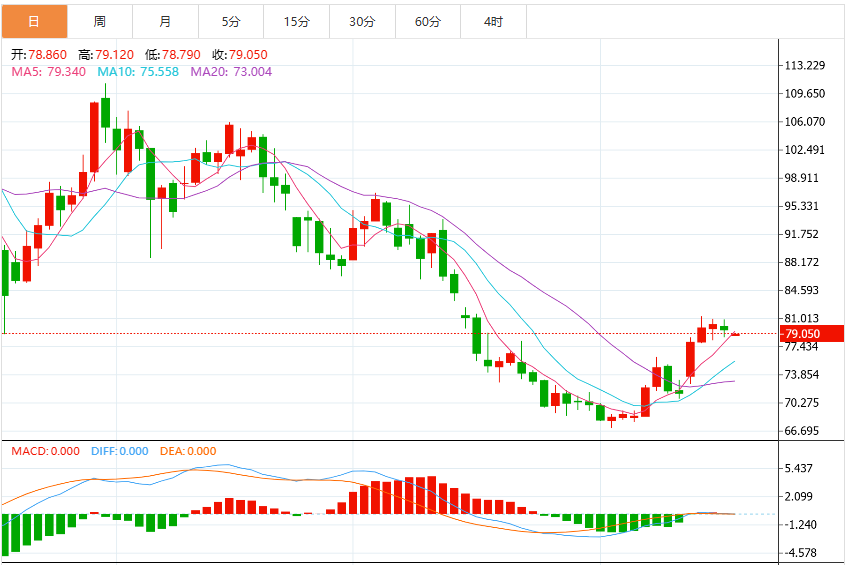Click the MA20 indicator label
Image resolution: width=852 pixels, height=565 pixels.
[x=231, y=72]
